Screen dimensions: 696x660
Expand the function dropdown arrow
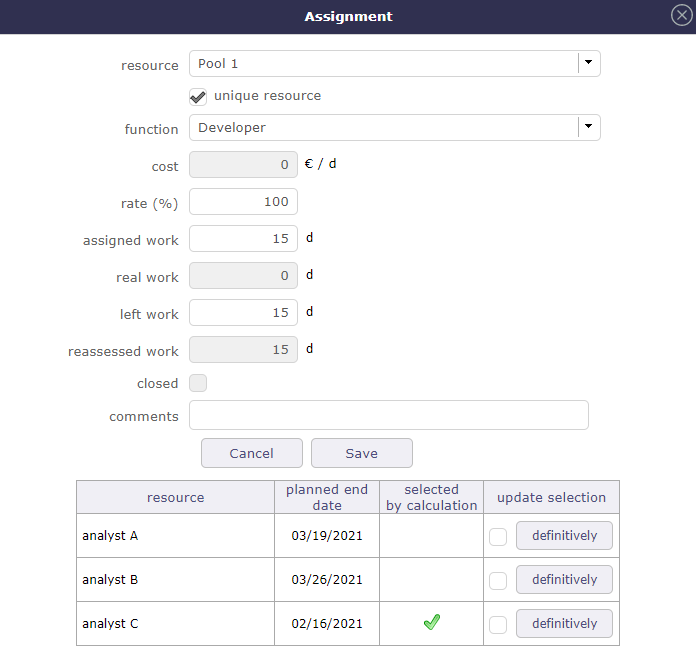click(x=588, y=127)
